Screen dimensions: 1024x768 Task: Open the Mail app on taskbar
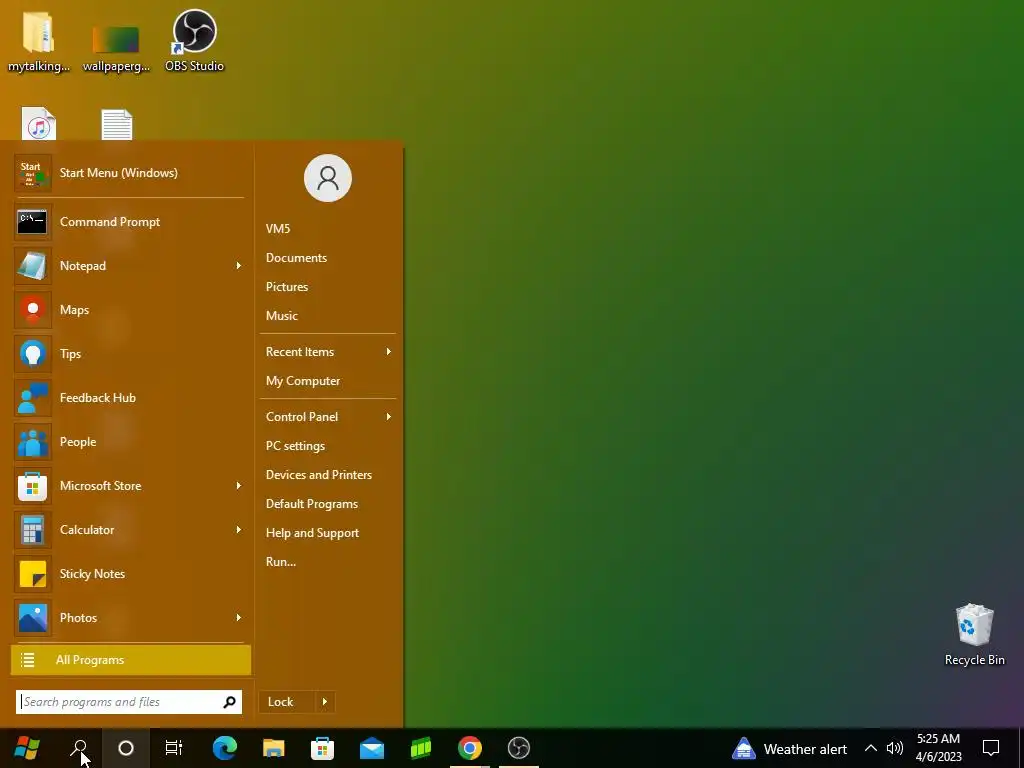pos(372,748)
